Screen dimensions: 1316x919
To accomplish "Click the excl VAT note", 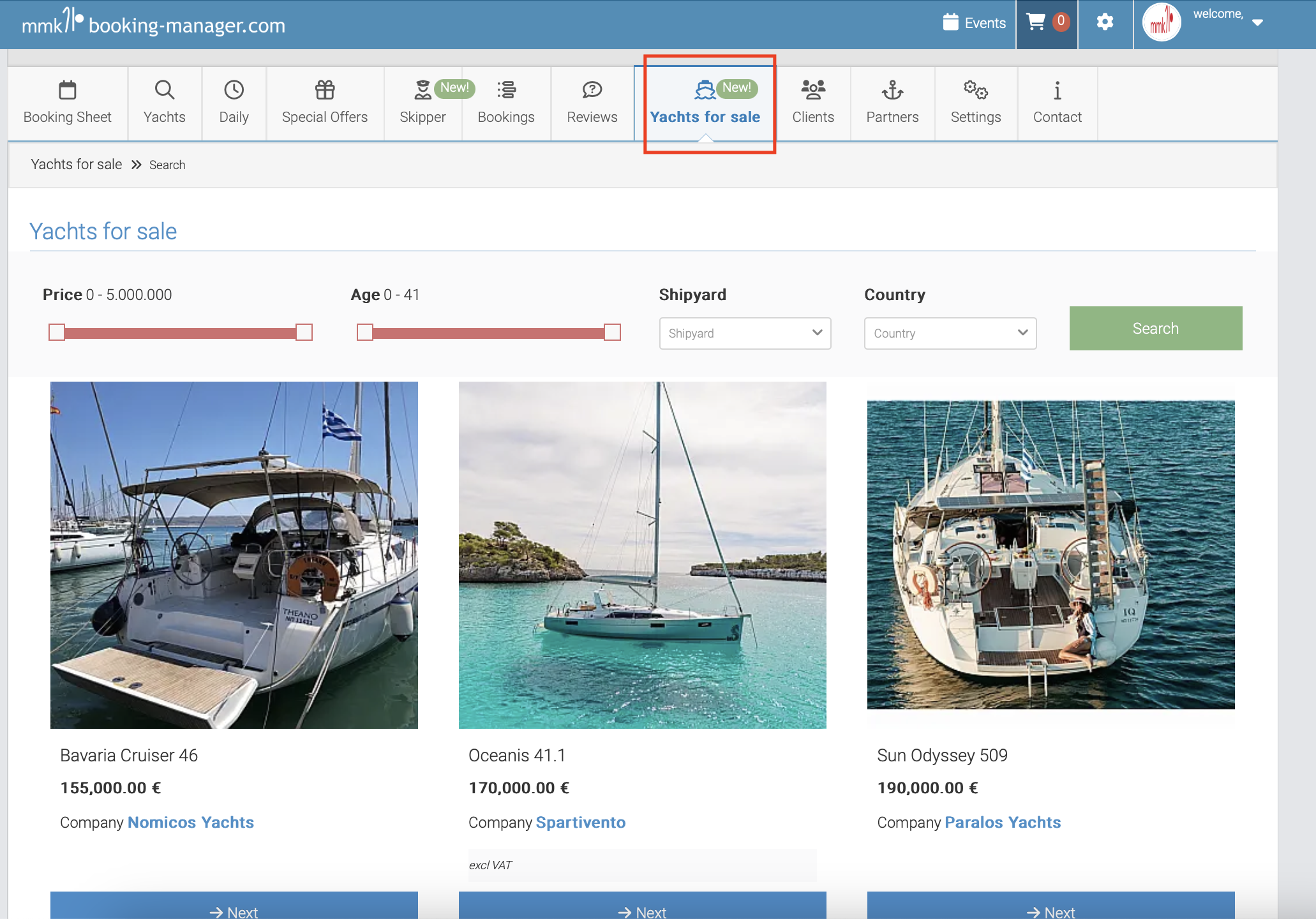I will point(490,865).
